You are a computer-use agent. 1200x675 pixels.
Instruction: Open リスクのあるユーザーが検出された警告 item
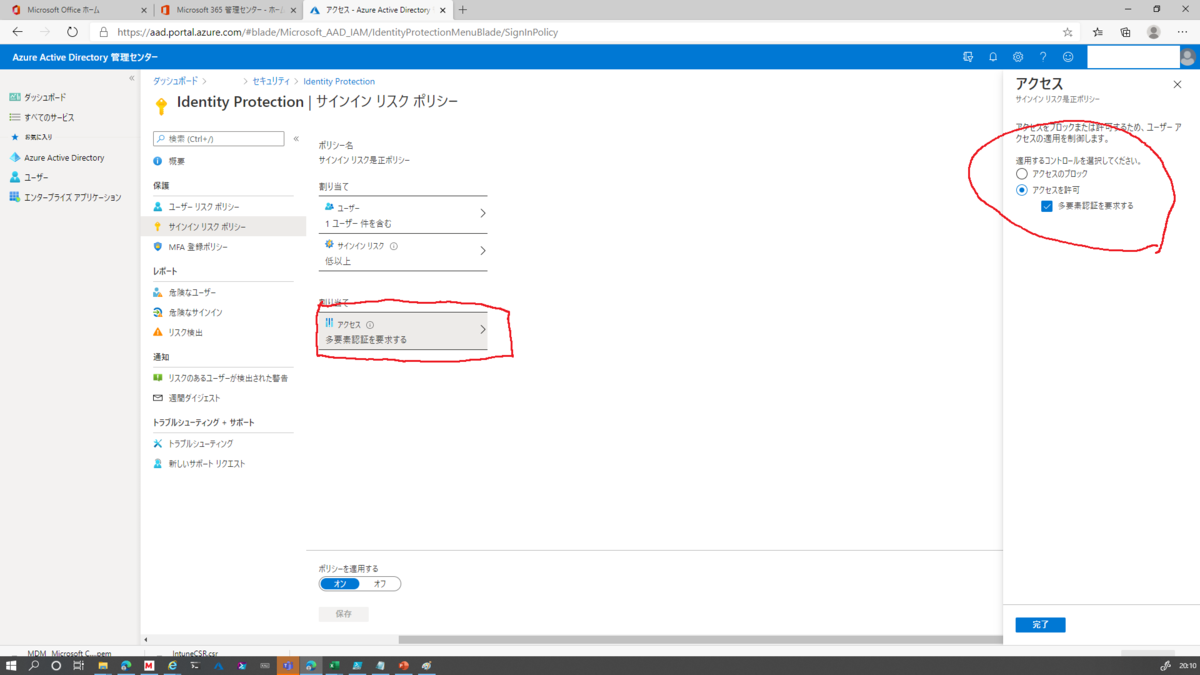tap(228, 378)
